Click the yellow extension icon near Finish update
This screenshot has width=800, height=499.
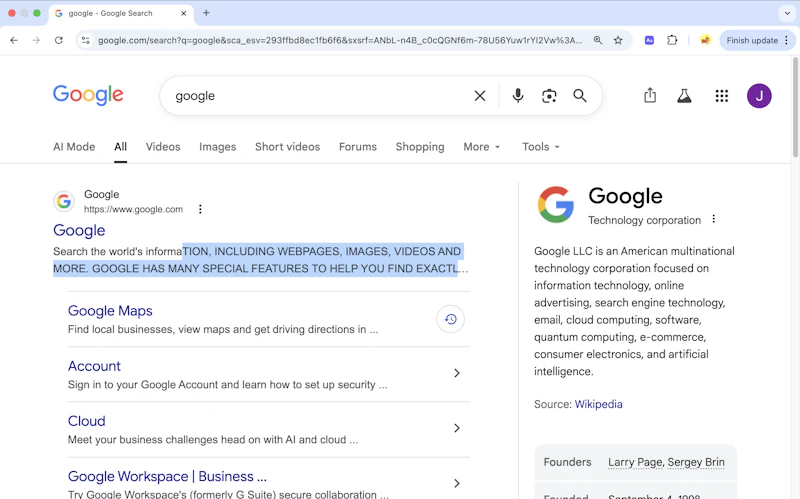pyautogui.click(x=705, y=40)
